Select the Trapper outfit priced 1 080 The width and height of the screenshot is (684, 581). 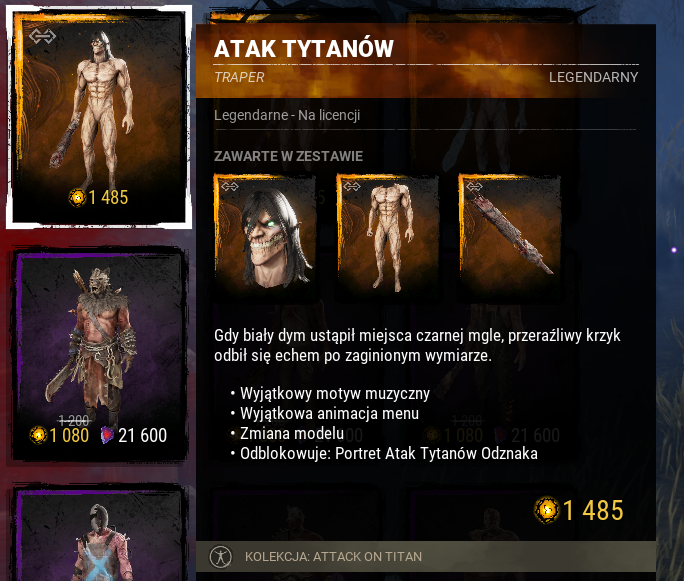click(x=99, y=354)
